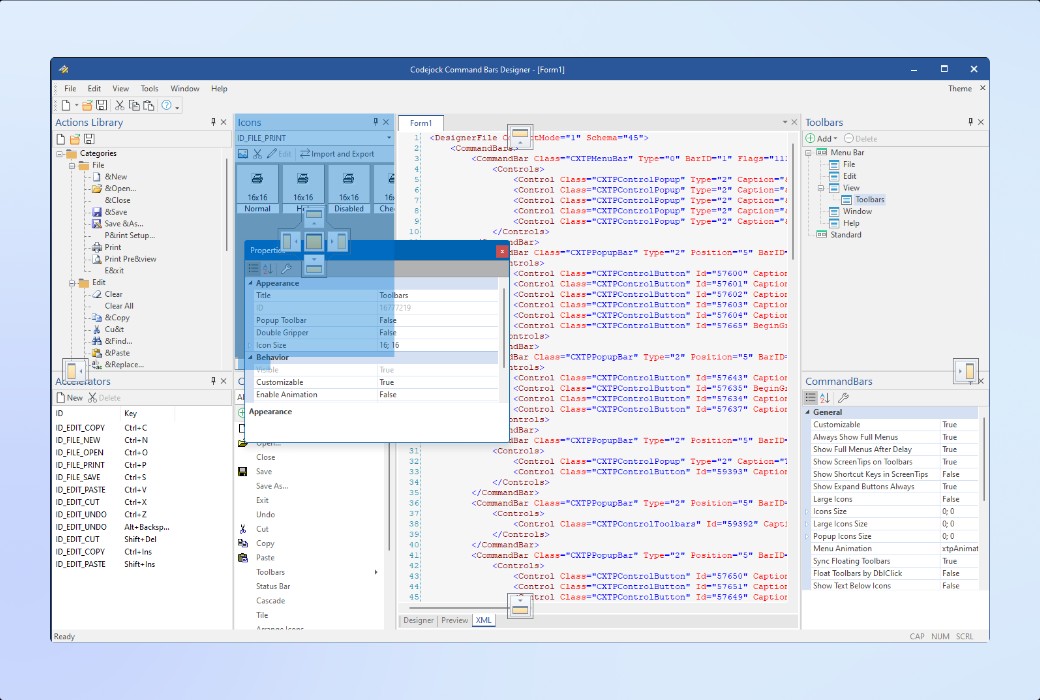
Task: Collapse the File folder in Actions Library
Action: 72,165
